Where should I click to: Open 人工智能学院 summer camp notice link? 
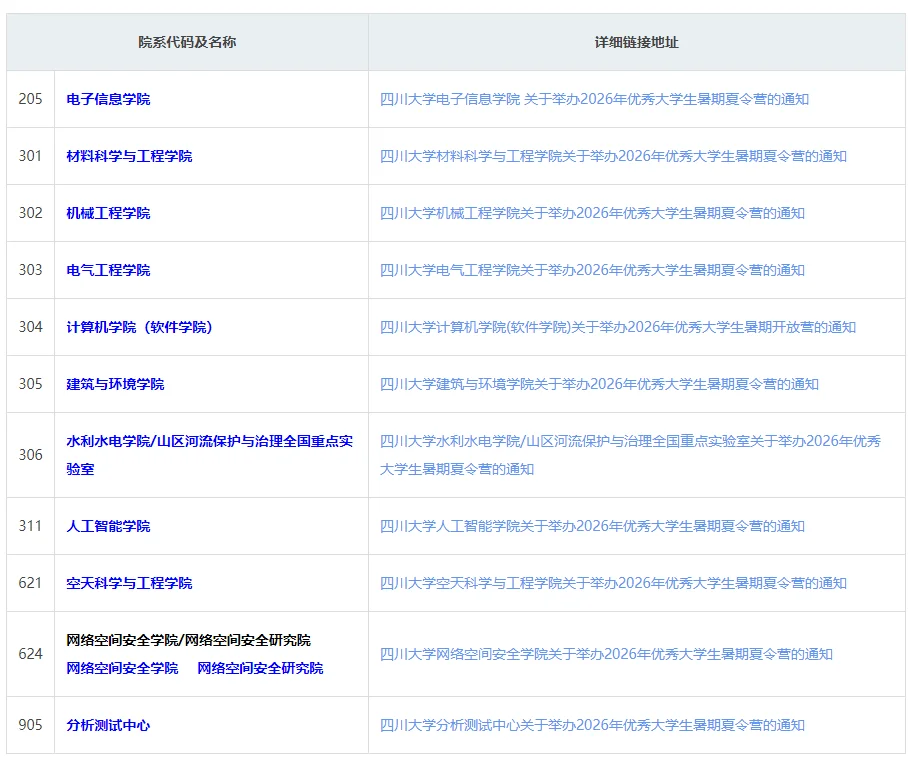592,527
